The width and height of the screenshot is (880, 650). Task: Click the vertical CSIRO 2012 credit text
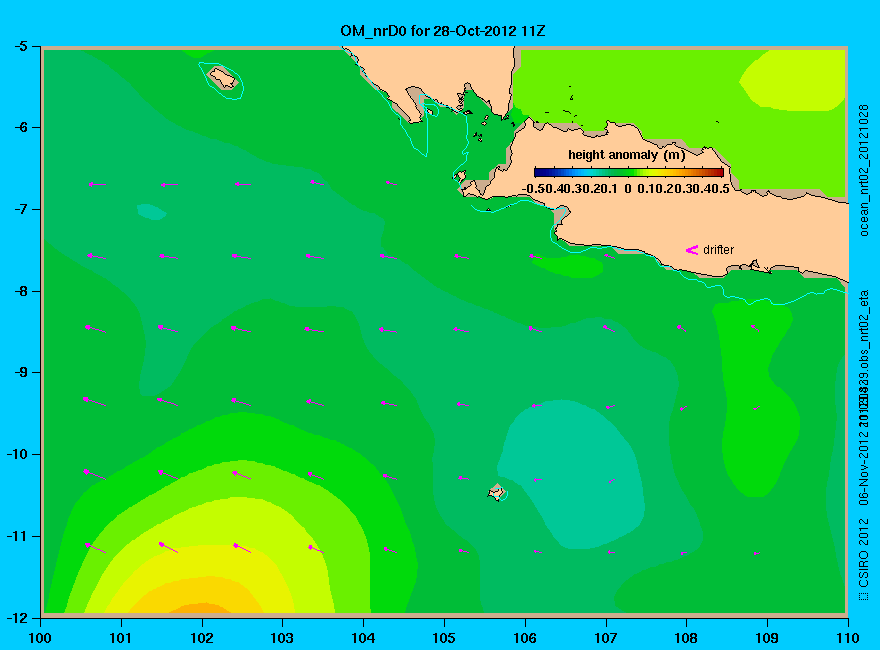click(864, 560)
